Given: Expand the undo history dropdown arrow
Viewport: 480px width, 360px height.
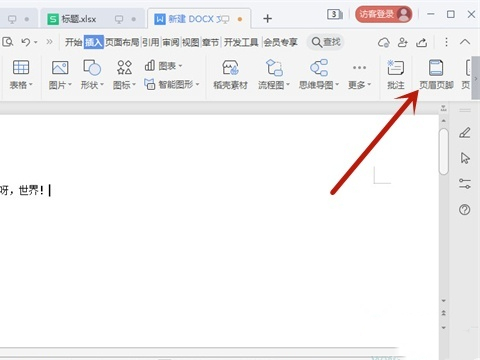Looking at the screenshot, I should (x=36, y=42).
